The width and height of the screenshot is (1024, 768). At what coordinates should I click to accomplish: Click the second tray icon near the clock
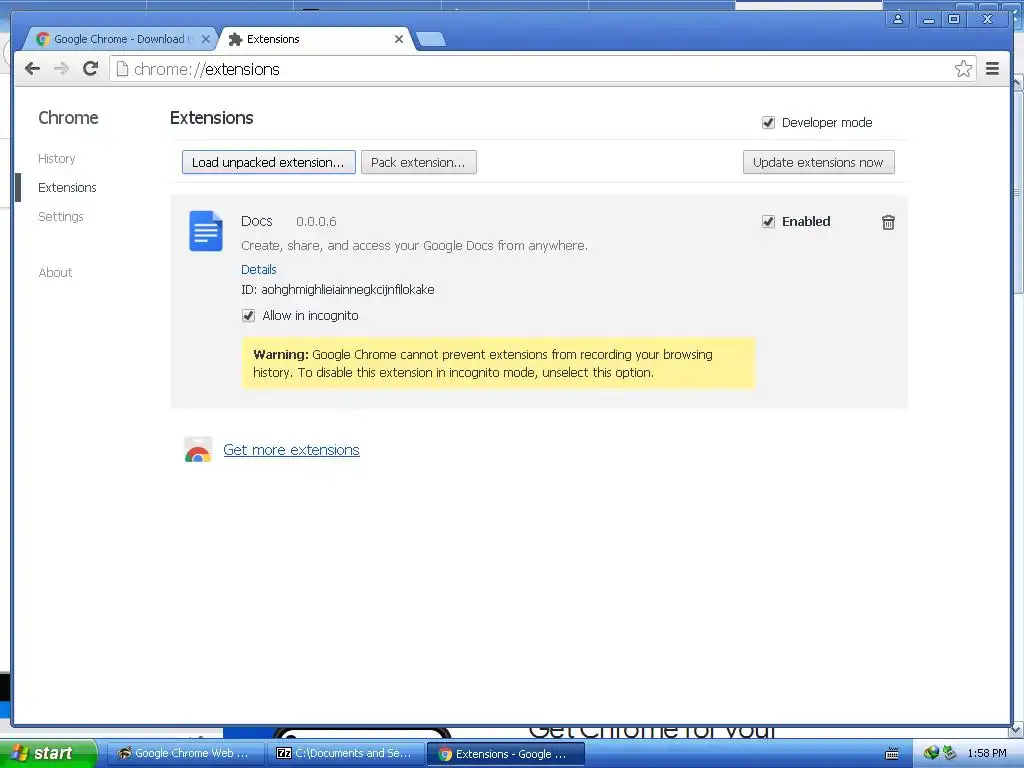[x=949, y=753]
